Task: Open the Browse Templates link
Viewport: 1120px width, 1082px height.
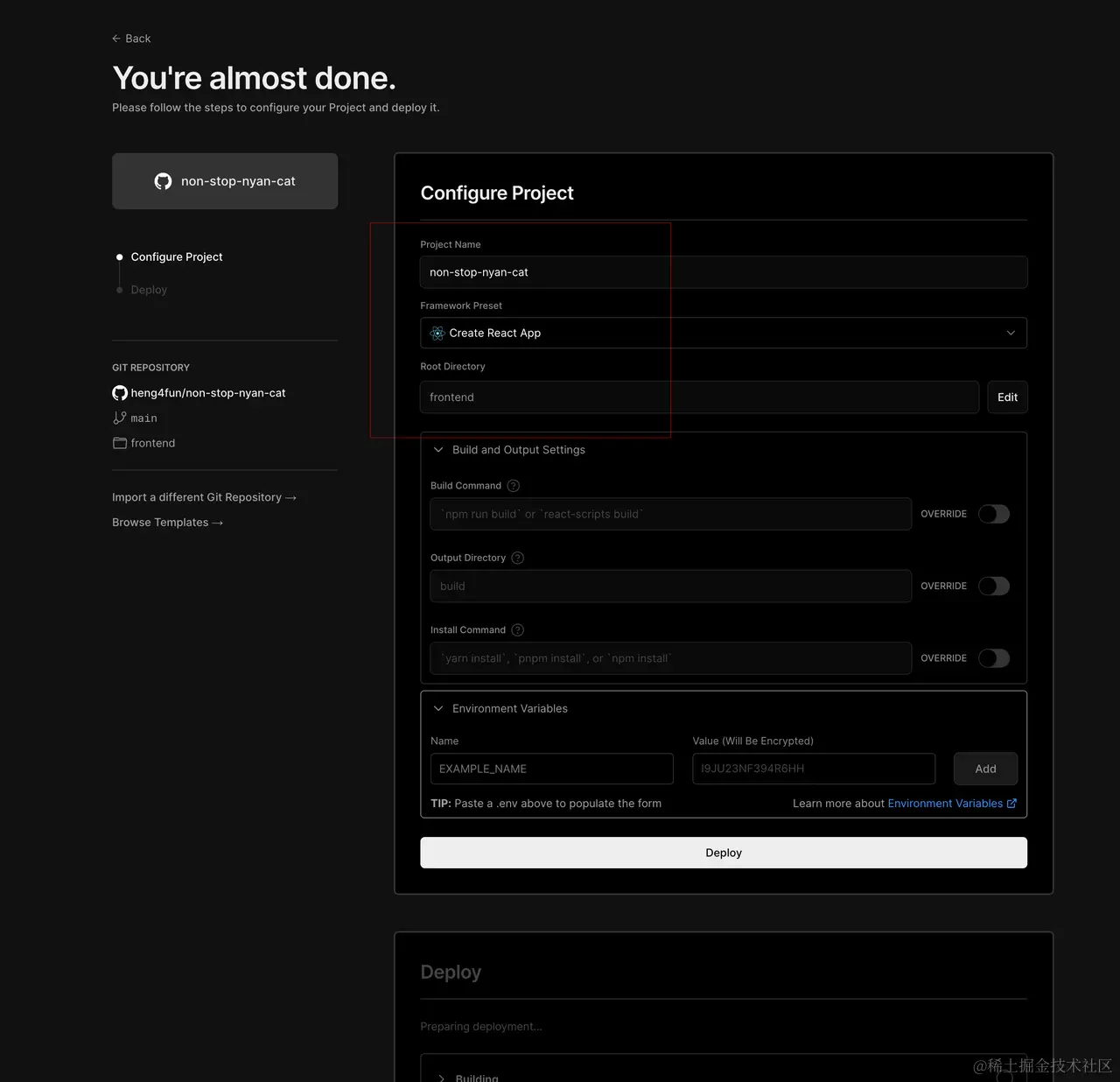Action: (167, 523)
